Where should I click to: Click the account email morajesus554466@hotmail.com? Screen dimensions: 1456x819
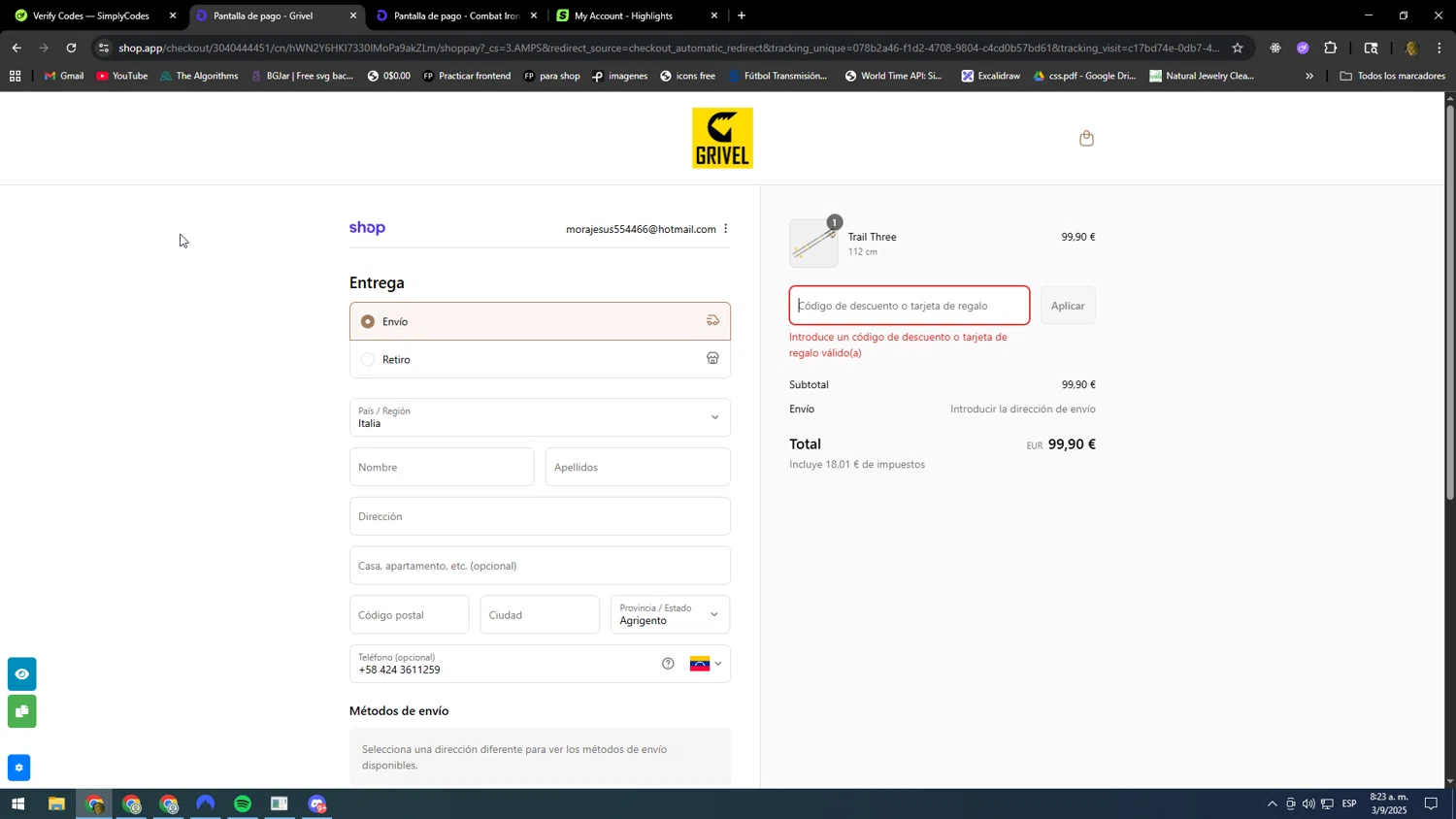coord(641,229)
